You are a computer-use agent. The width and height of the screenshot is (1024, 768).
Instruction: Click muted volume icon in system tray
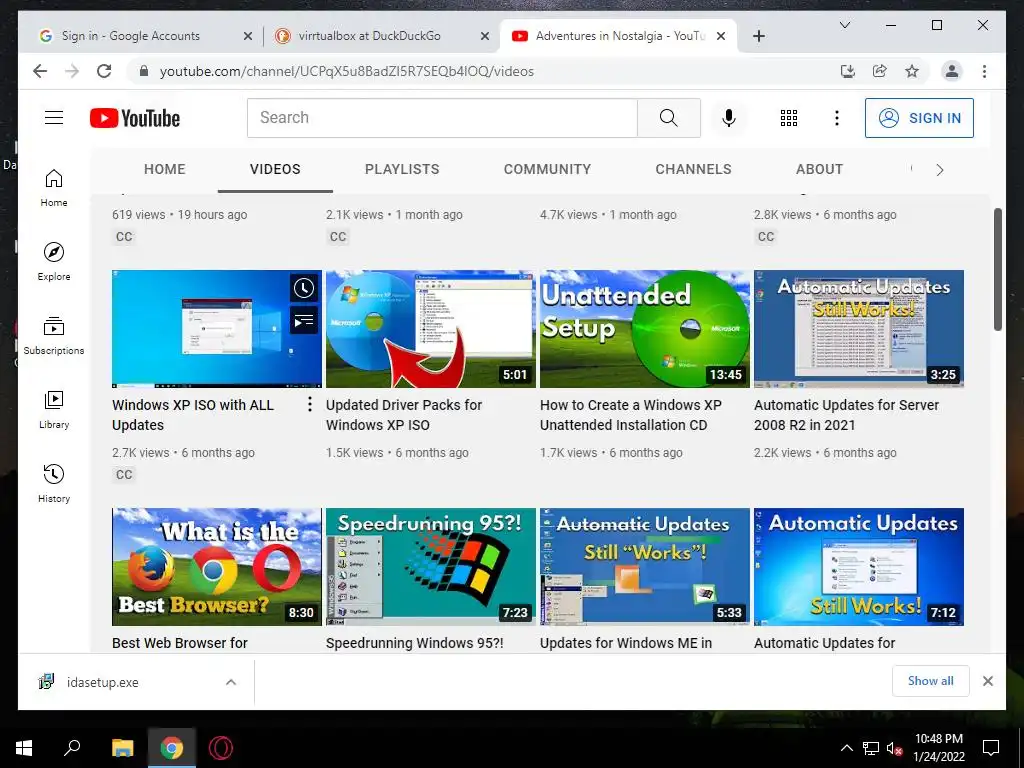tap(894, 748)
